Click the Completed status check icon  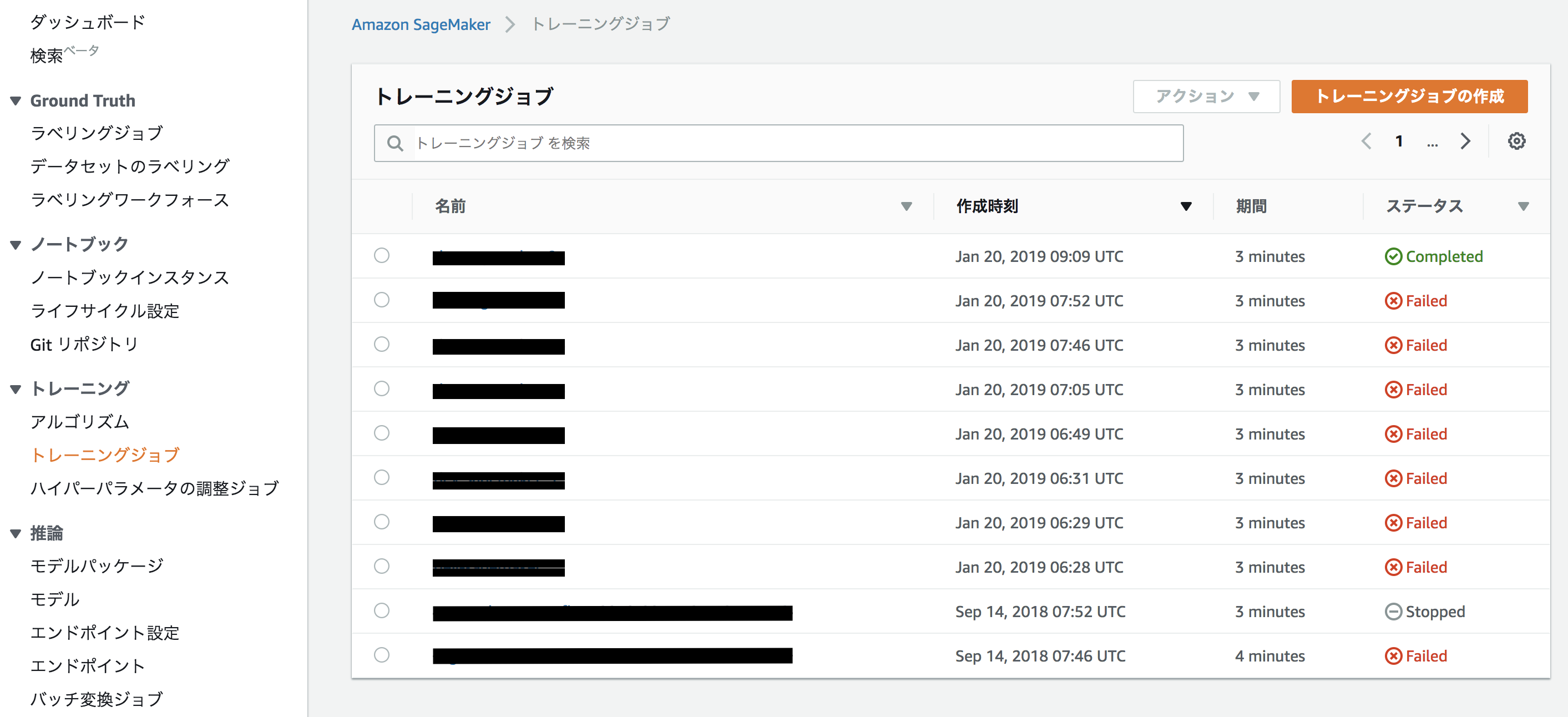click(1393, 256)
